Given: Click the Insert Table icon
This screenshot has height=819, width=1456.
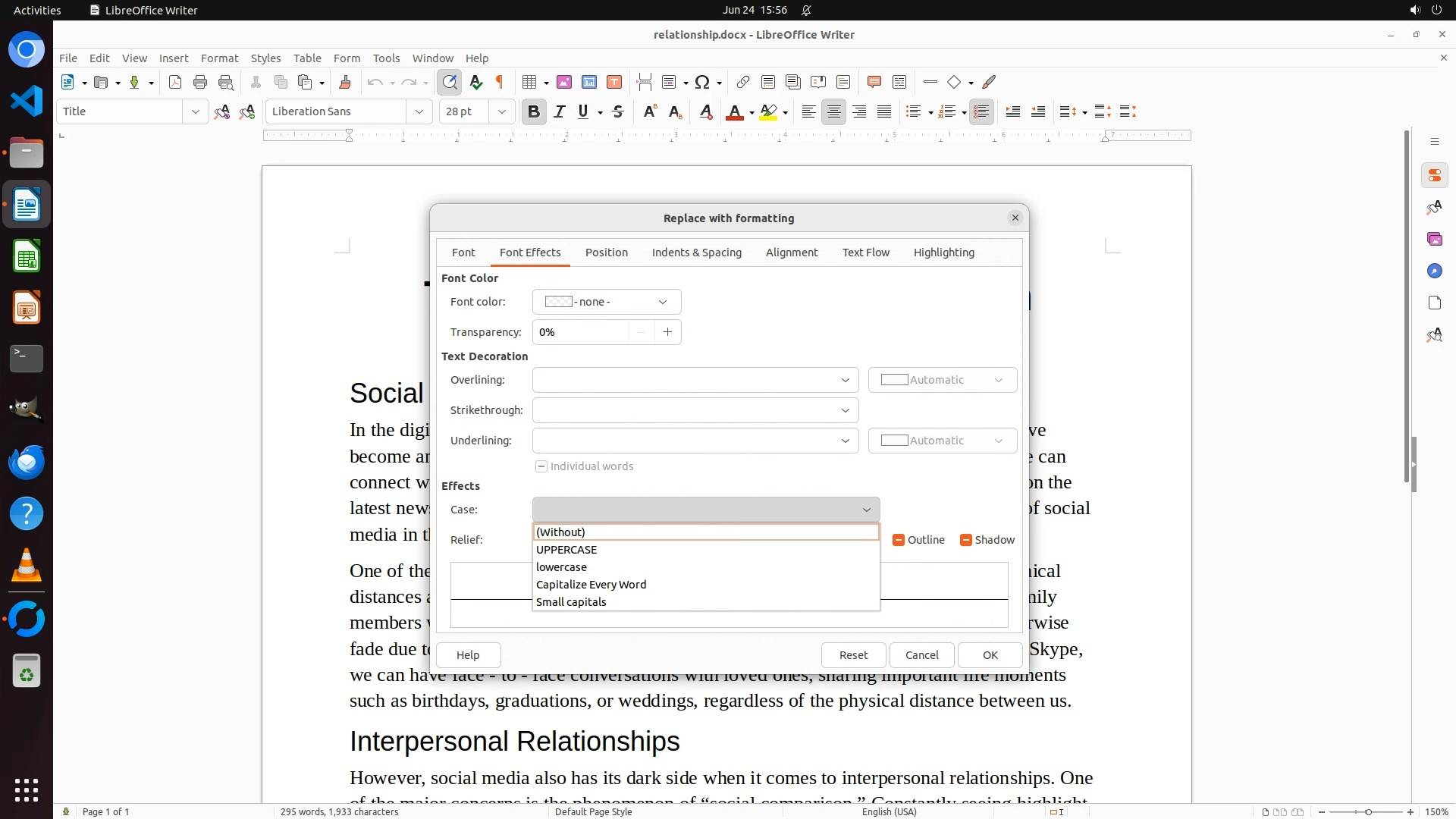Looking at the screenshot, I should (529, 82).
